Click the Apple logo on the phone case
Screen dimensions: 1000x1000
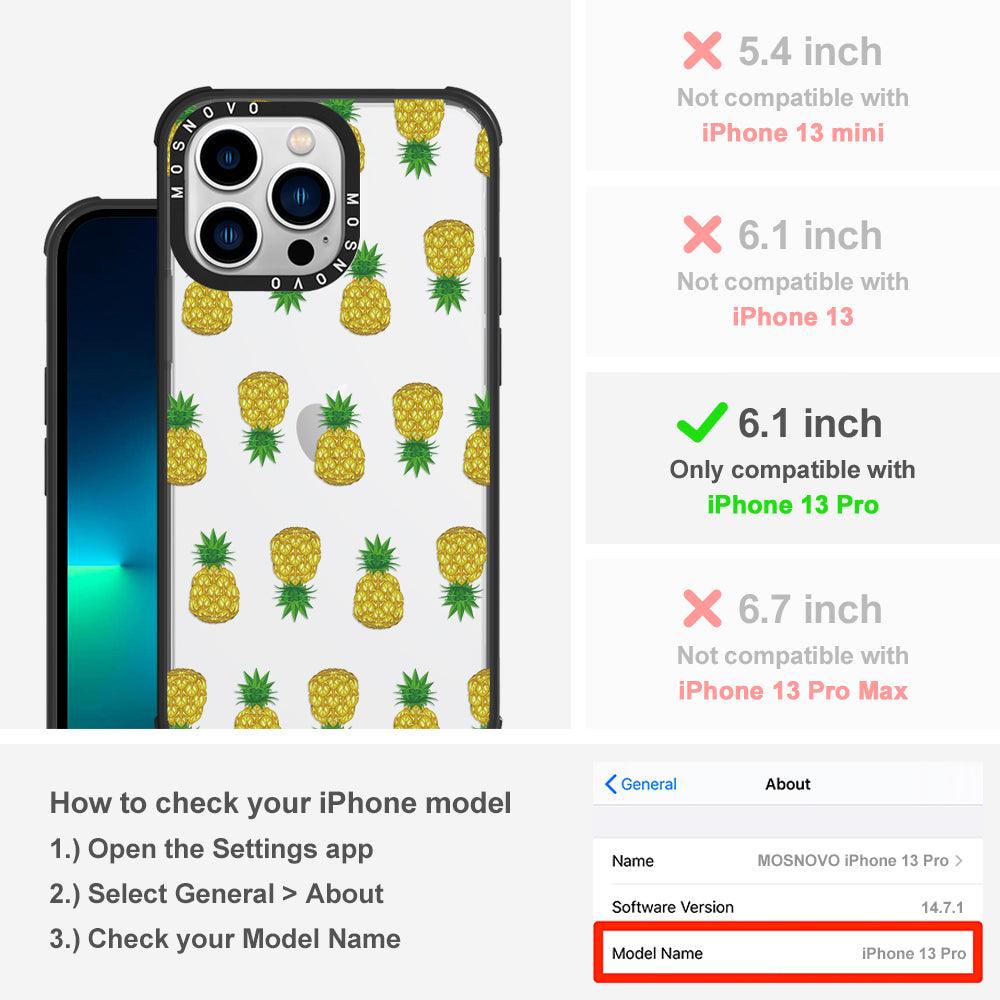coord(311,430)
